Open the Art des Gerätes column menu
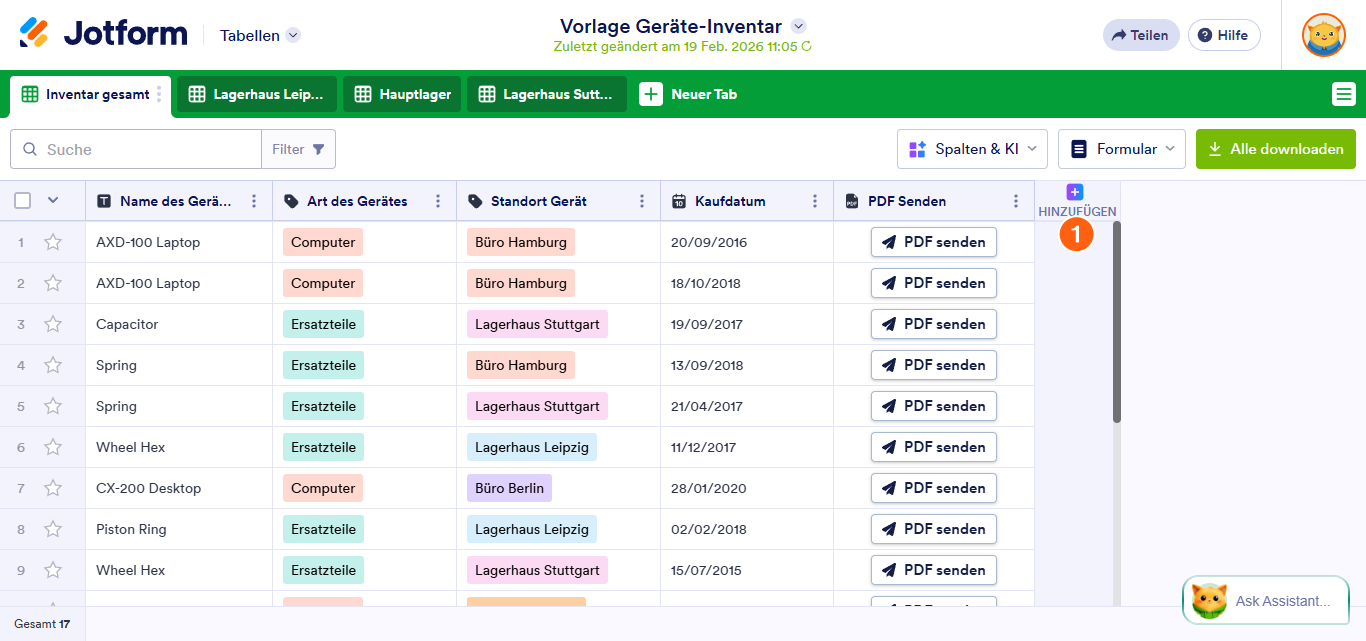This screenshot has width=1366, height=641. pyautogui.click(x=437, y=200)
